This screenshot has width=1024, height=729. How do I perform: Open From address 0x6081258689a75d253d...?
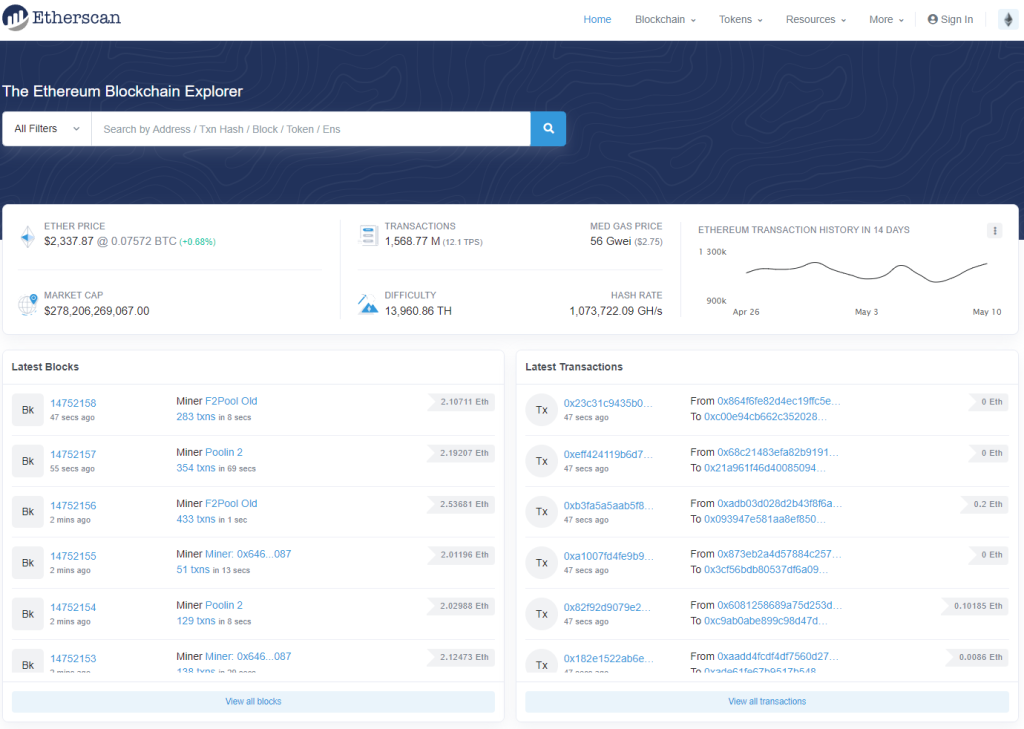point(780,606)
